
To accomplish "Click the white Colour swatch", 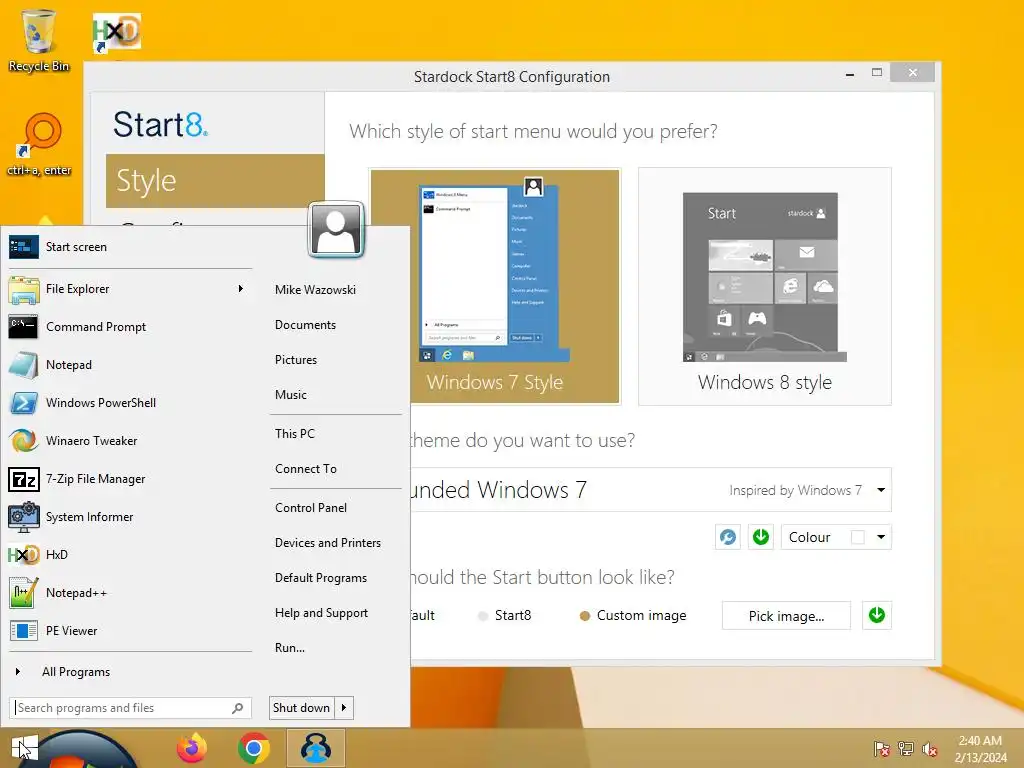I will point(857,537).
